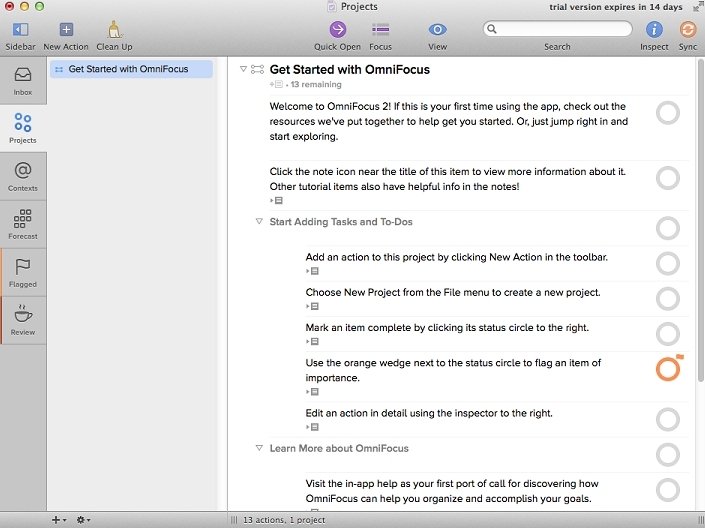Open the plus add menu at bottom
This screenshot has width=705, height=528.
pos(59,520)
